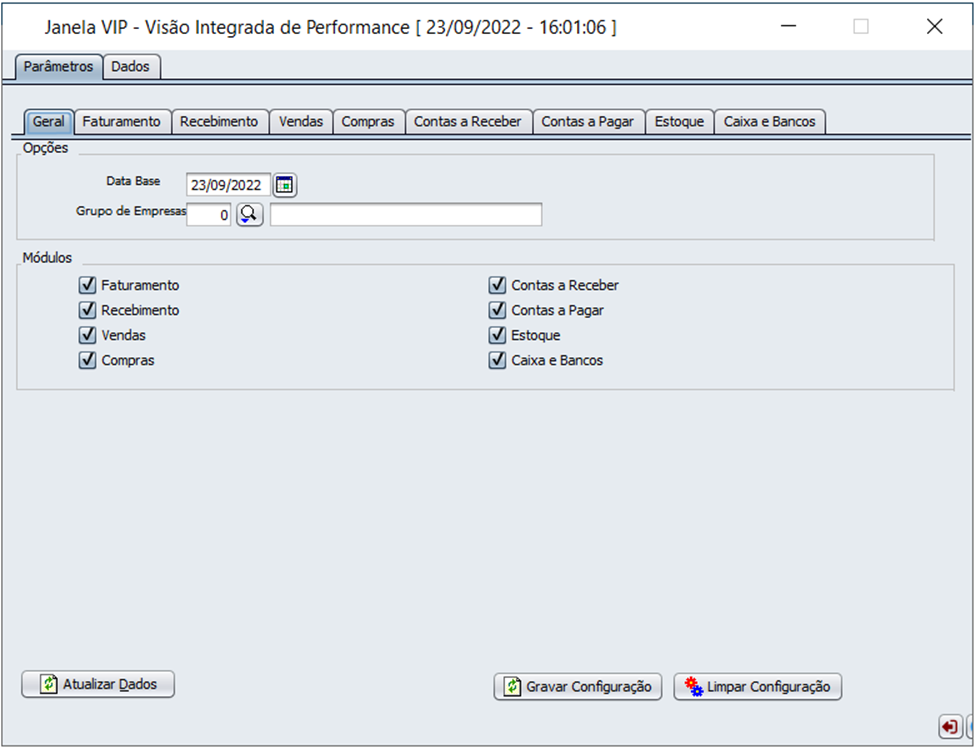Open the Faturamento settings tab
Image resolution: width=976 pixels, height=749 pixels.
tap(121, 121)
